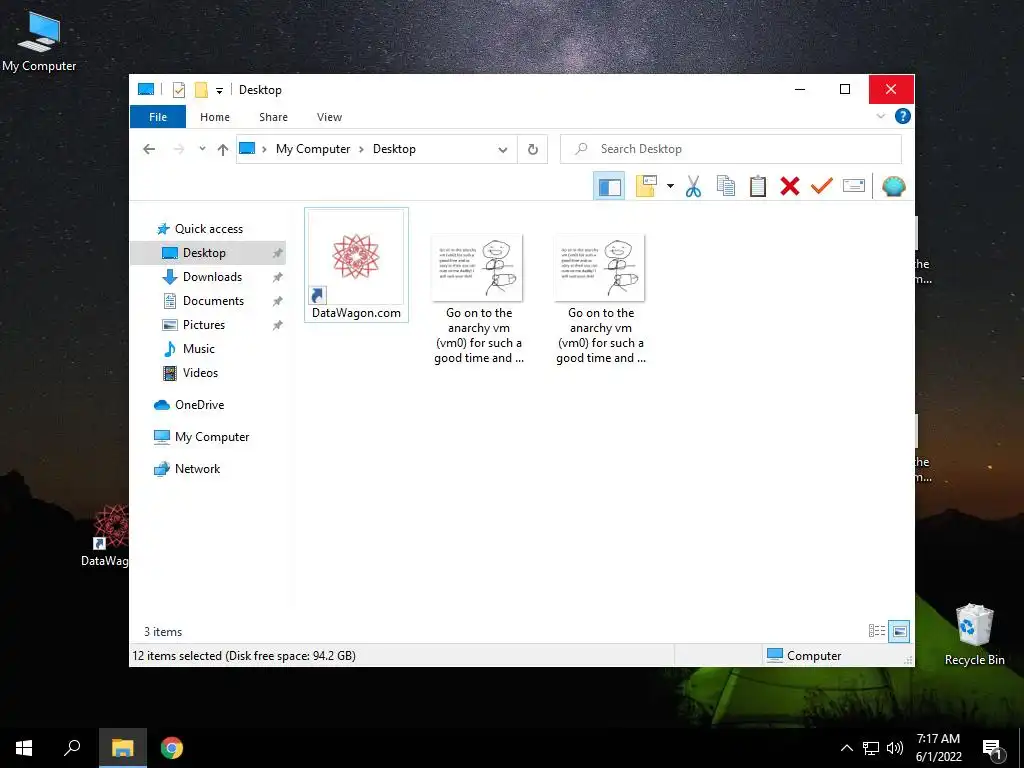Open the address bar history dropdown

tap(503, 150)
